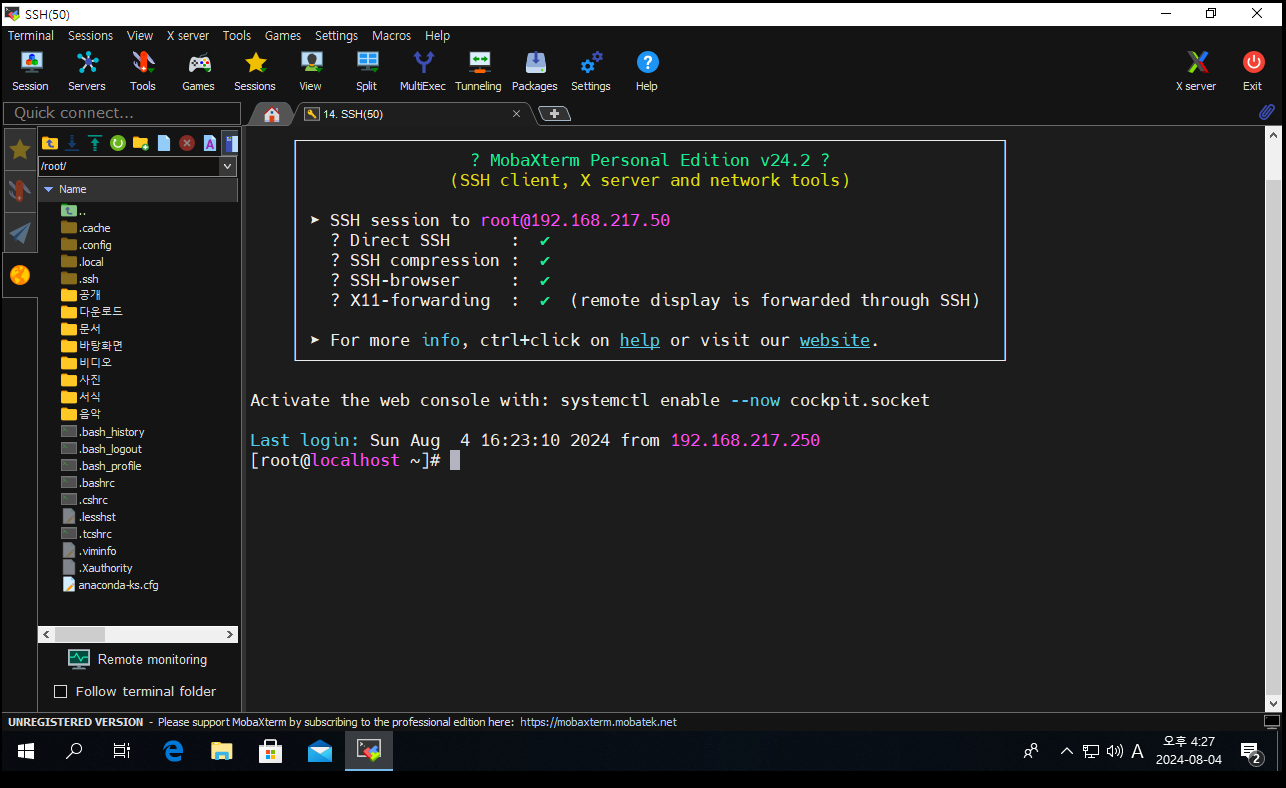Open the Tunneling toolbar icon

478,70
